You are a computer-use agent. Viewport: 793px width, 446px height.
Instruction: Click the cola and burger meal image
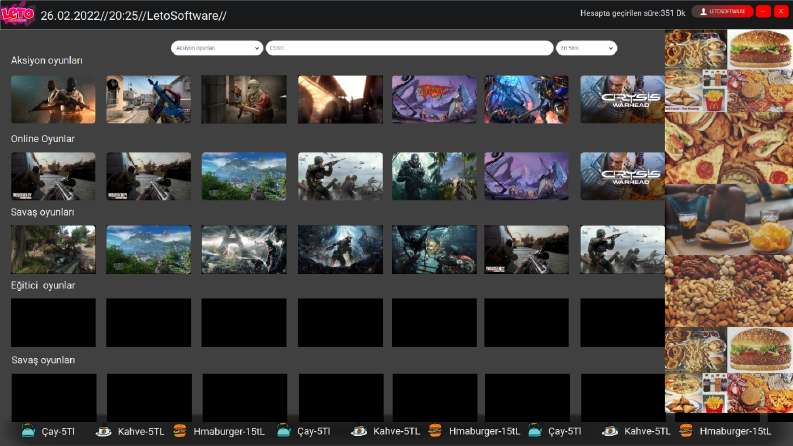729,219
